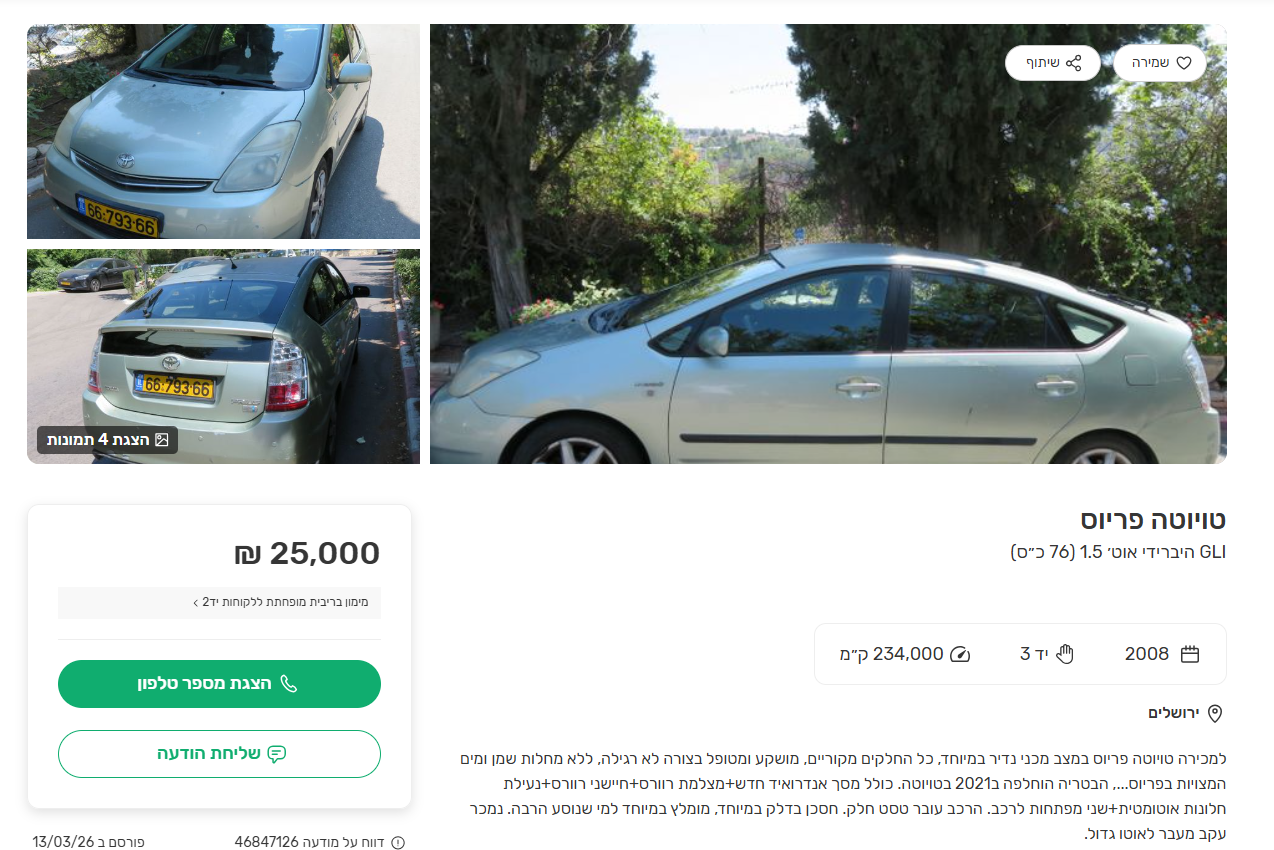Screen dimensions: 1274x850
Task: Click the photos icon on הצגת 4 תמונות label
Action: click(x=162, y=440)
